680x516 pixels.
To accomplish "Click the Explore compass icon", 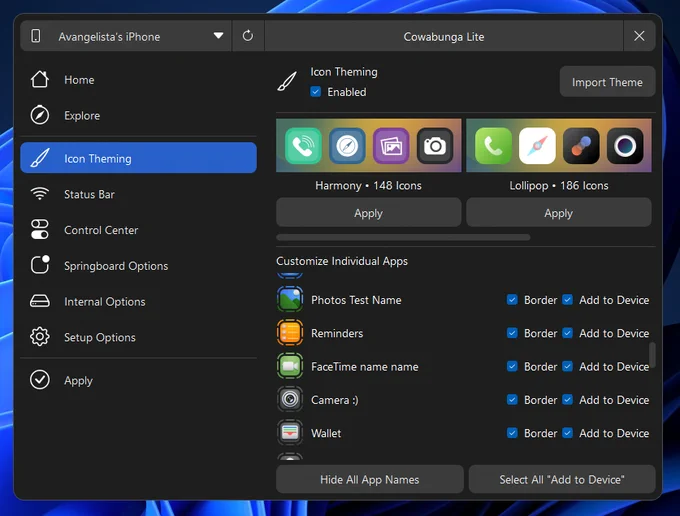I will [x=39, y=115].
